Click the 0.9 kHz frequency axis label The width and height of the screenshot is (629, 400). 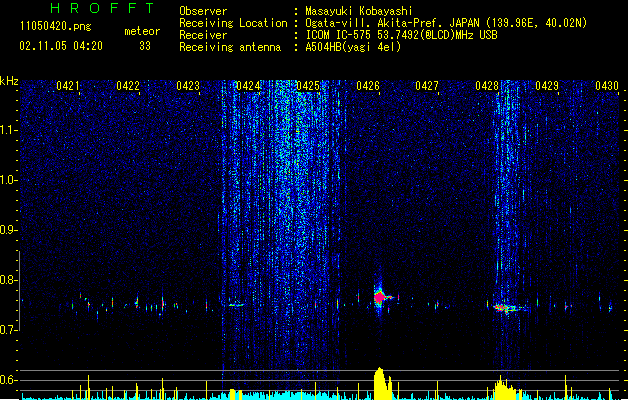coord(8,230)
